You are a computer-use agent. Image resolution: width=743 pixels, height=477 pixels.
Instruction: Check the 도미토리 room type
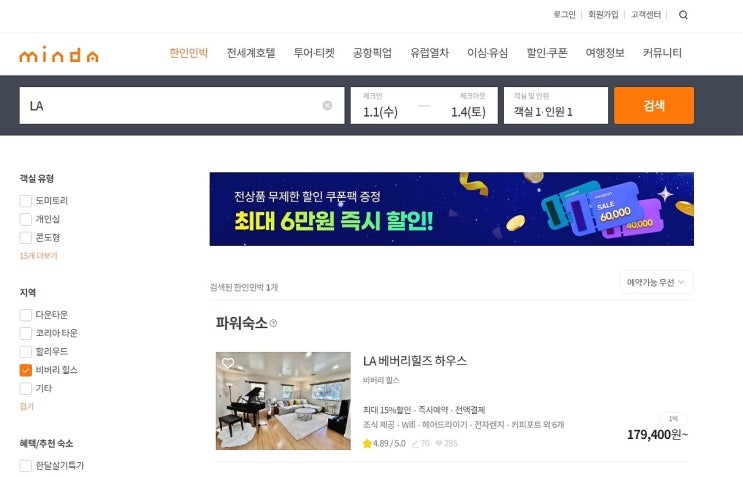[26, 201]
